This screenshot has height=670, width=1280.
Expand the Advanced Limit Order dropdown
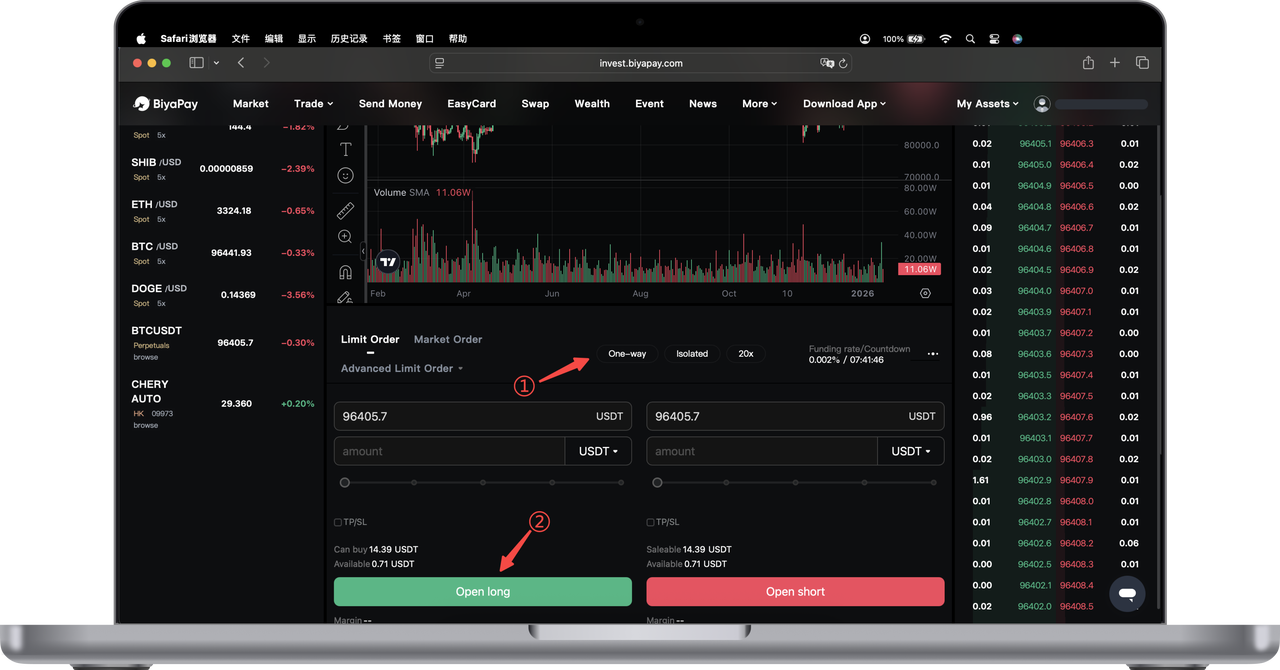(x=402, y=369)
